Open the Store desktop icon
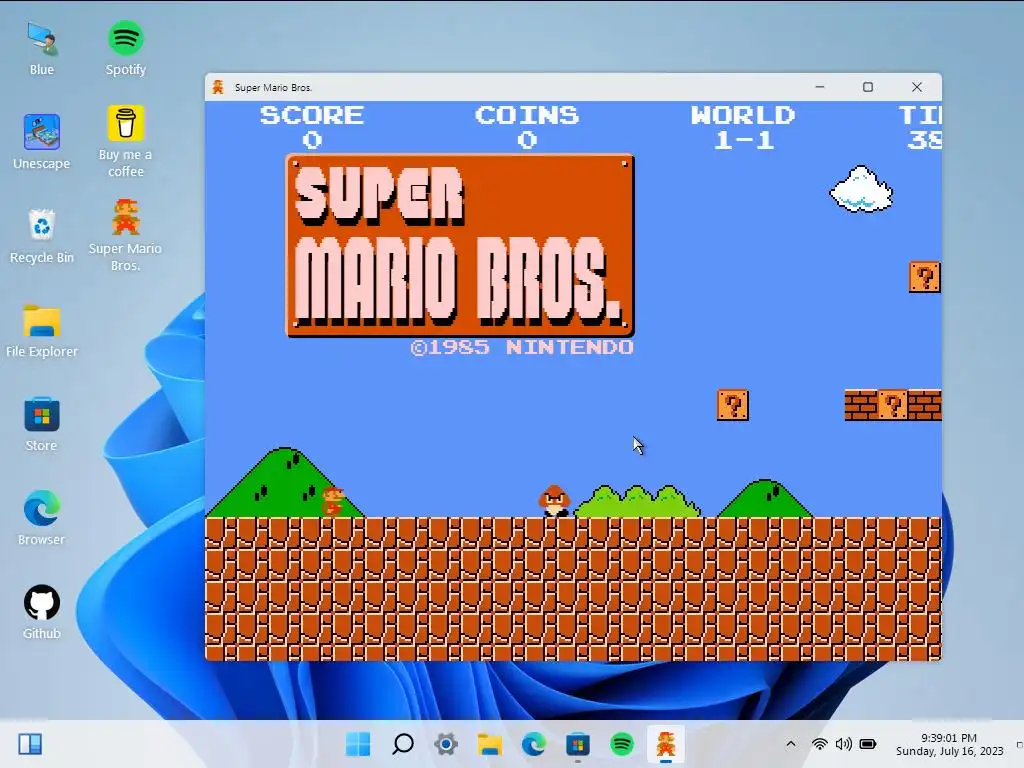 [42, 424]
